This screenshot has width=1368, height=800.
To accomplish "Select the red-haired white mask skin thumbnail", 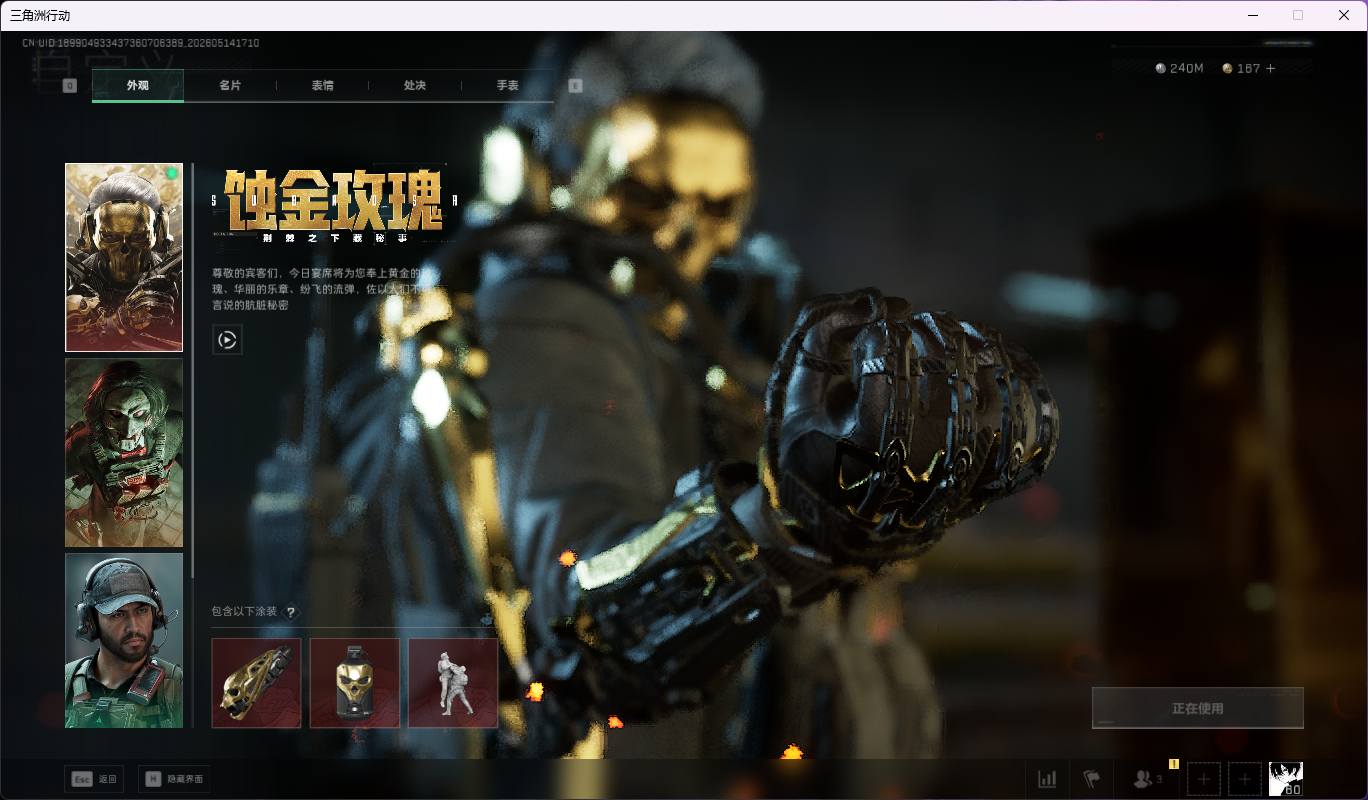I will coord(124,453).
